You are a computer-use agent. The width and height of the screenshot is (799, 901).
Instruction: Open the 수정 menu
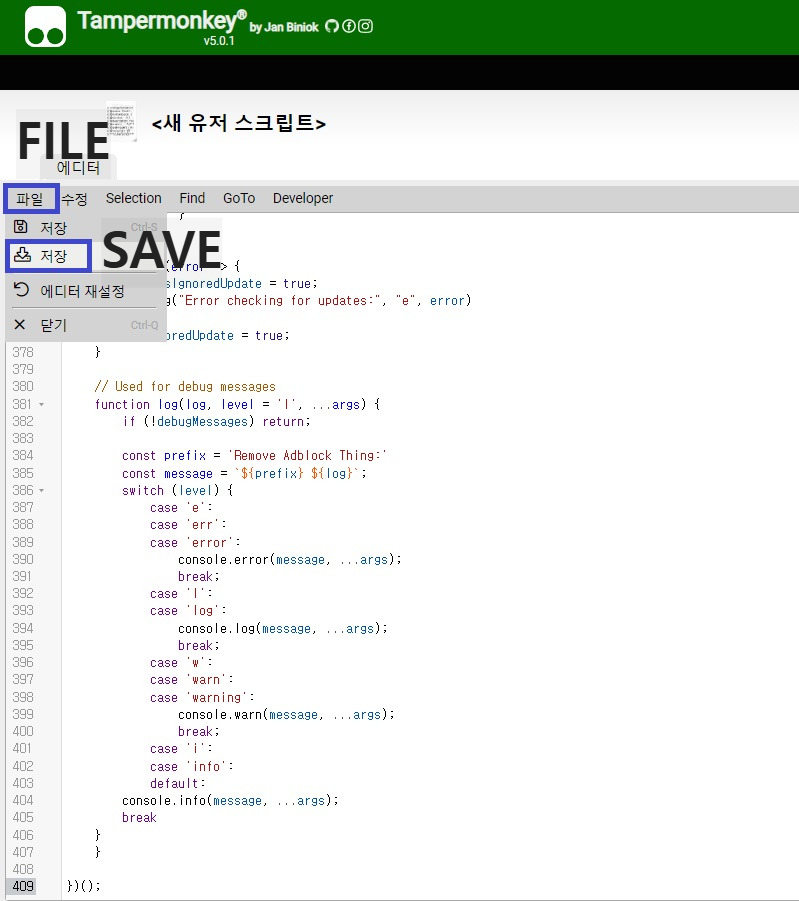tap(74, 199)
